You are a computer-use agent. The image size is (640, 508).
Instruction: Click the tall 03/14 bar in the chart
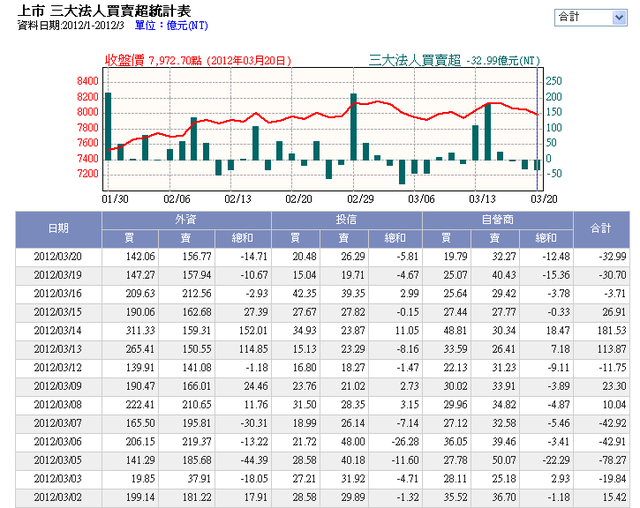488,132
